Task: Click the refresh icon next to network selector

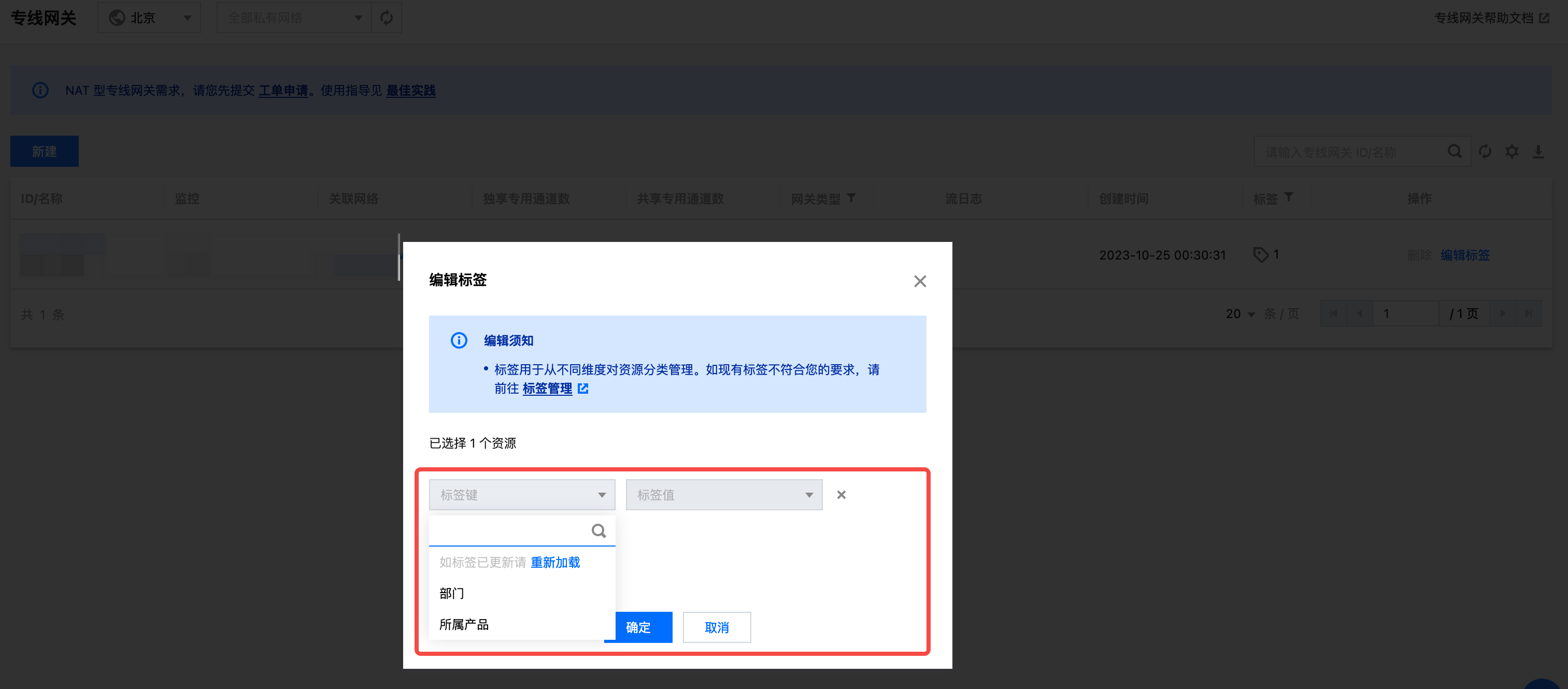Action: [x=387, y=18]
